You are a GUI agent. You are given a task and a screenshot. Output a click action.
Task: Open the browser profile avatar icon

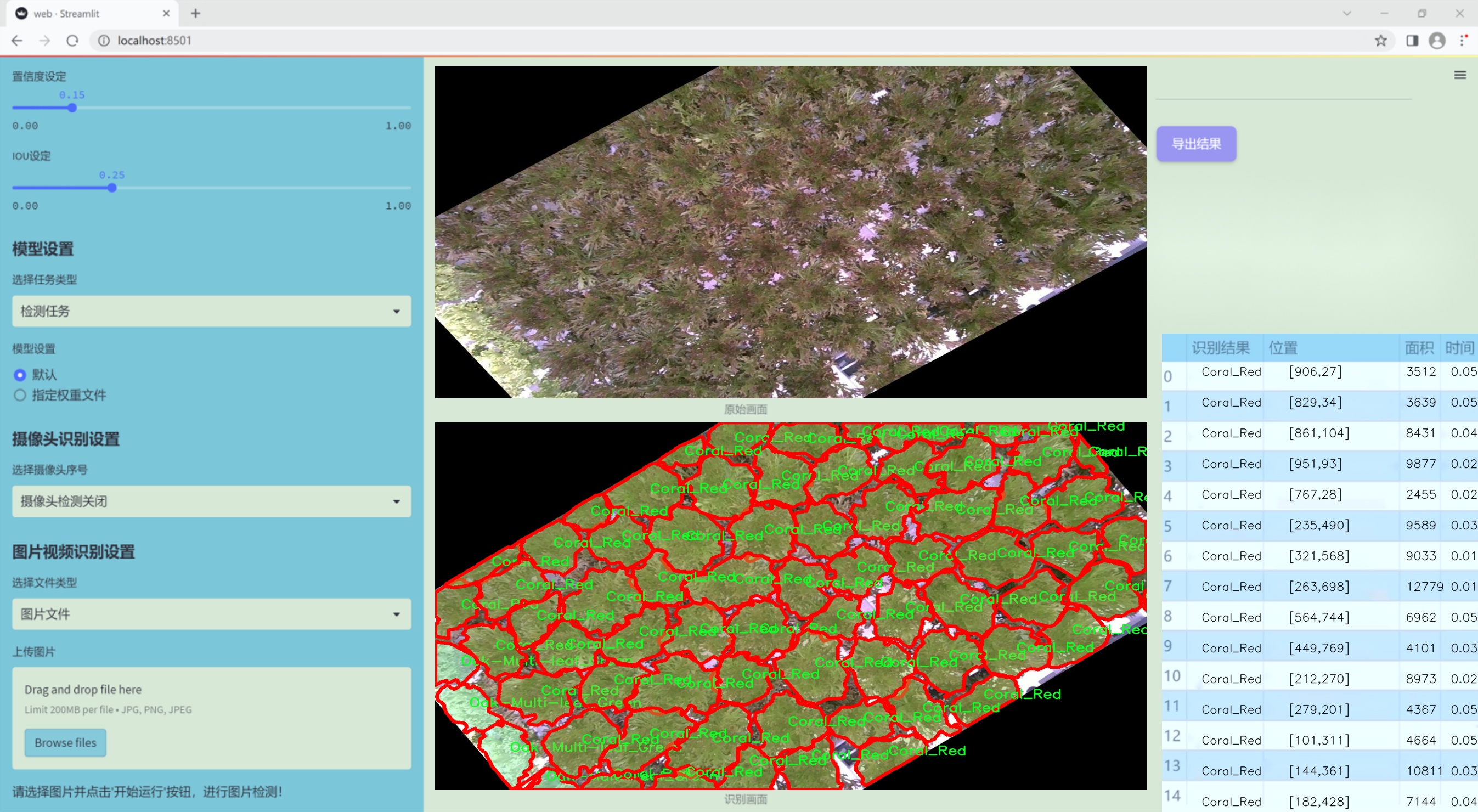click(1437, 41)
